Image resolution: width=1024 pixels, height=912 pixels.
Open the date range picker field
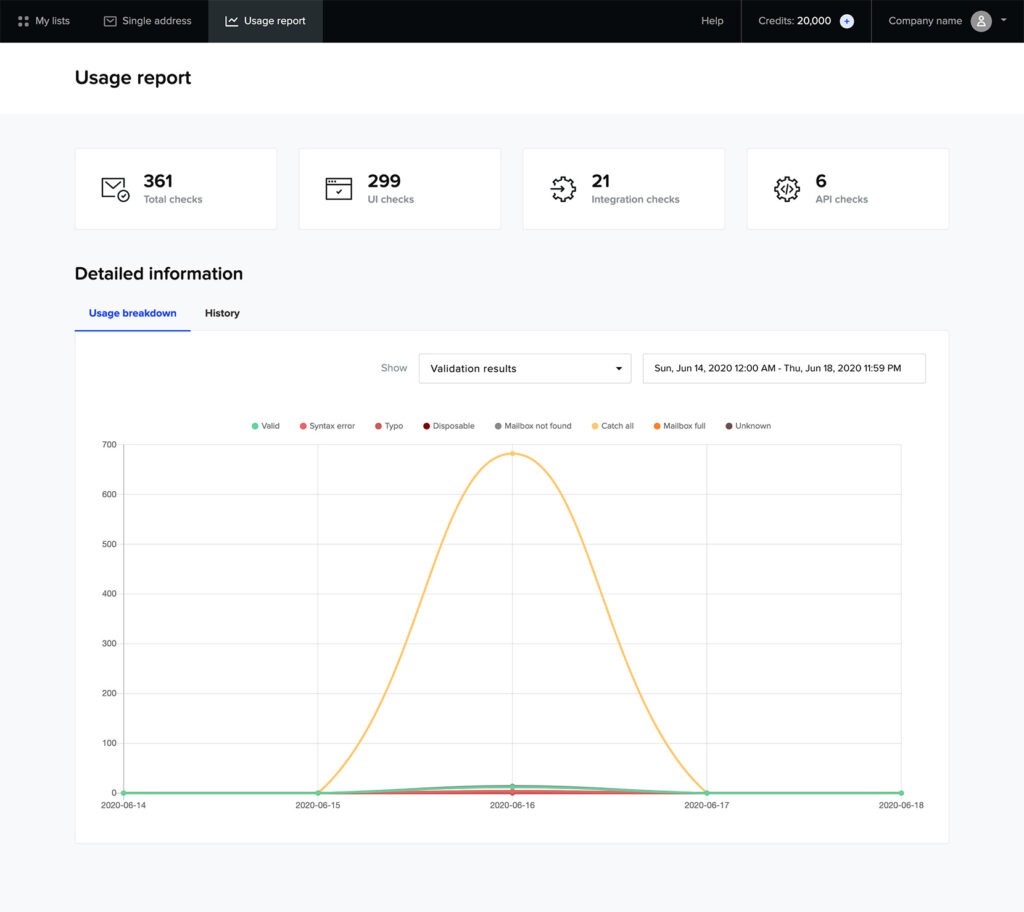pos(783,368)
